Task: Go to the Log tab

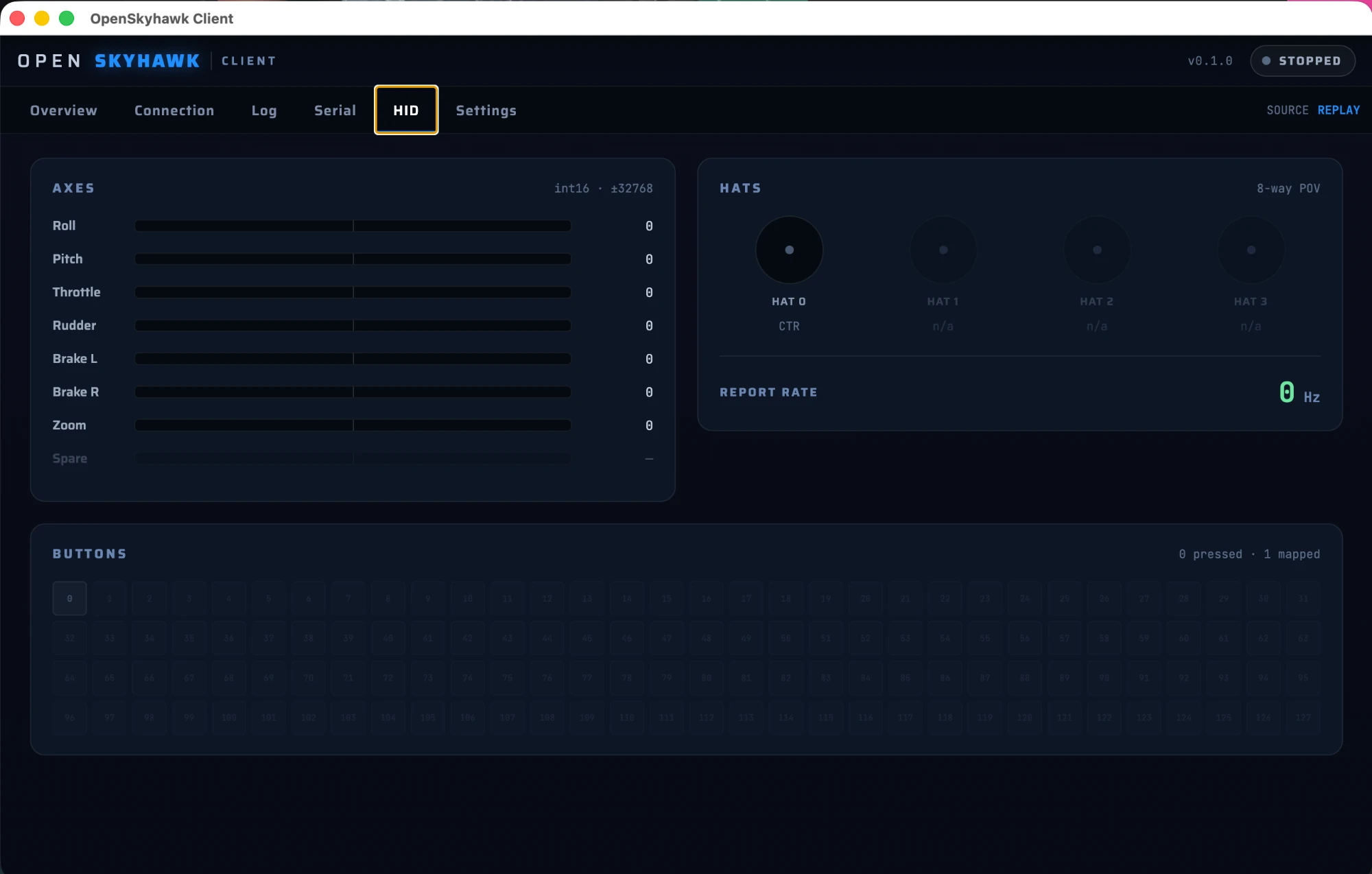Action: click(264, 110)
